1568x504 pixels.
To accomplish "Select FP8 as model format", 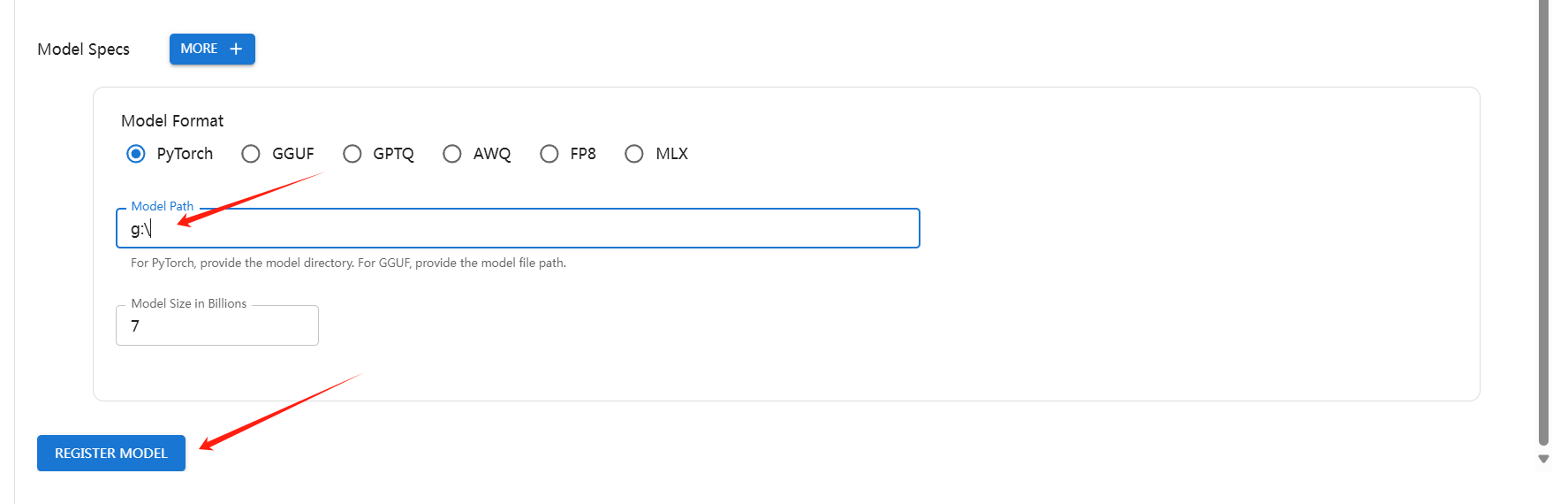I will click(549, 154).
